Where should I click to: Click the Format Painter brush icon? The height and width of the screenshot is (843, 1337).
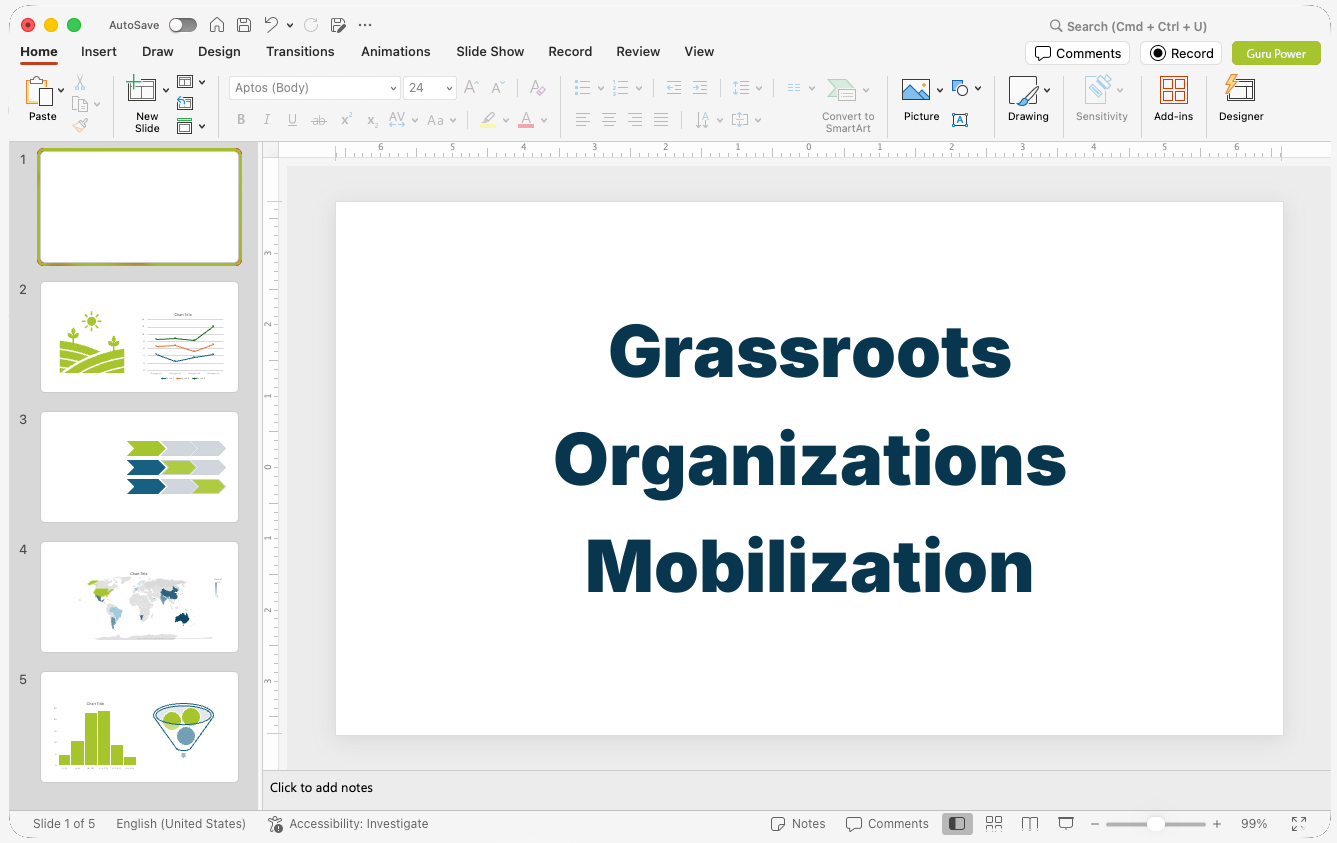point(80,125)
